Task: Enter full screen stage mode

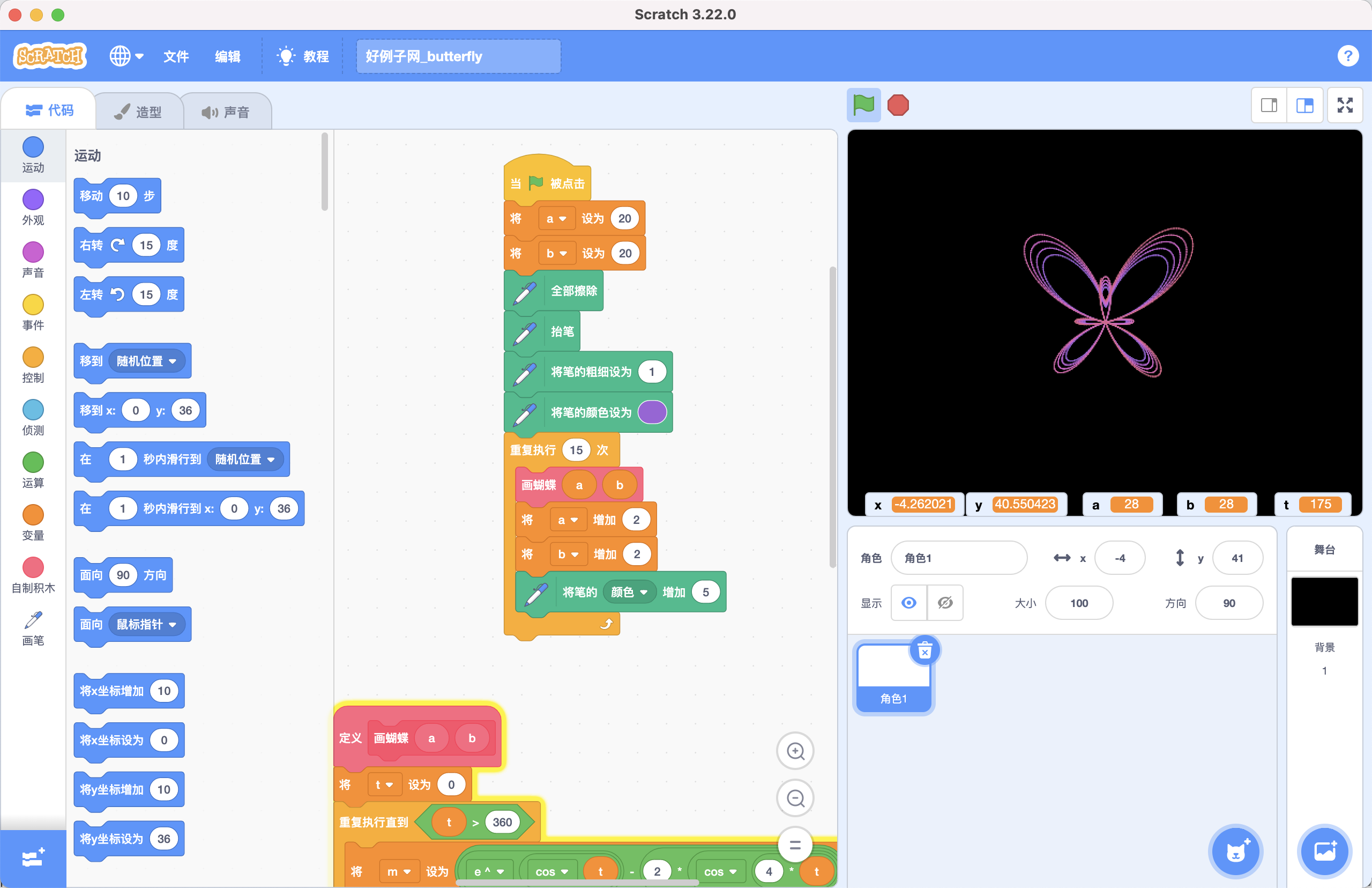Action: tap(1345, 105)
